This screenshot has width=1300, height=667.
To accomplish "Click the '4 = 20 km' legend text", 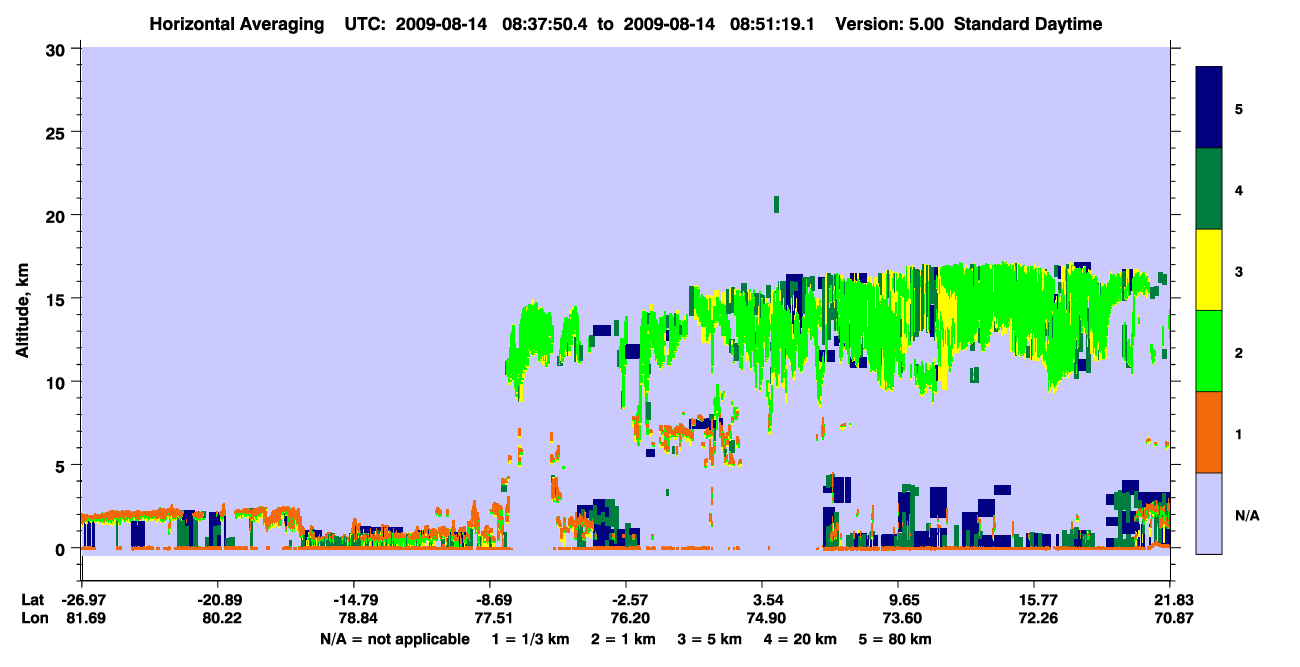I will coord(800,639).
